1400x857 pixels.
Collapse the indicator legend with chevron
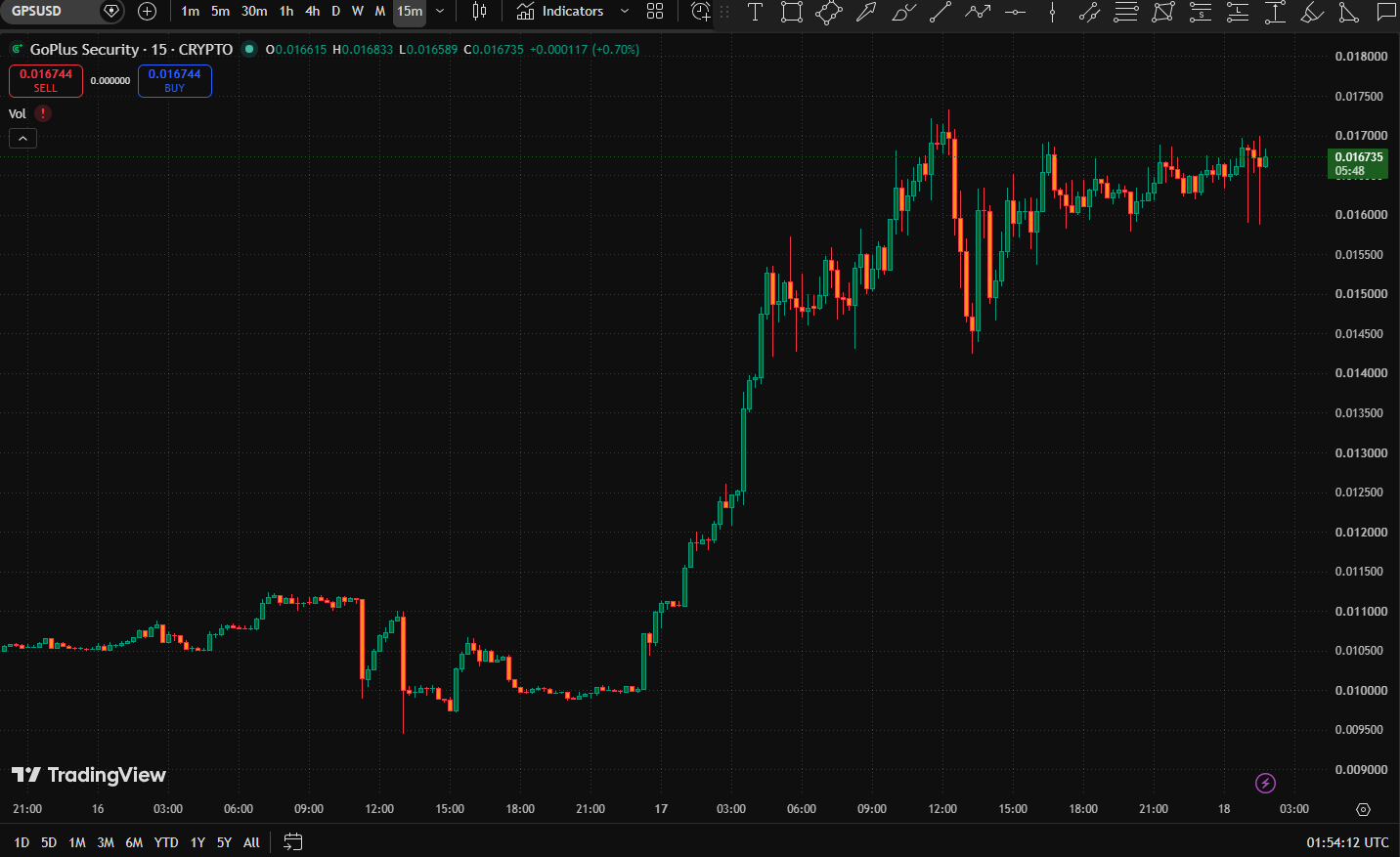coord(22,139)
